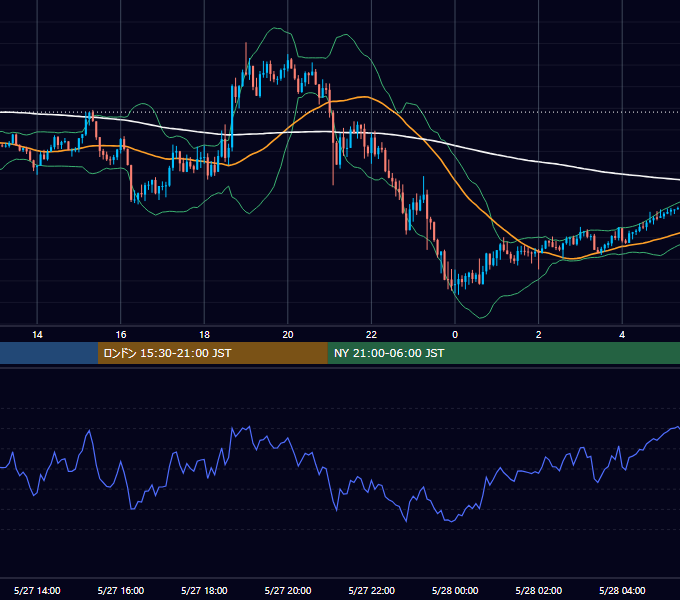This screenshot has width=680, height=600.
Task: Click the "14" hour label on price chart axis
Action: tap(37, 335)
